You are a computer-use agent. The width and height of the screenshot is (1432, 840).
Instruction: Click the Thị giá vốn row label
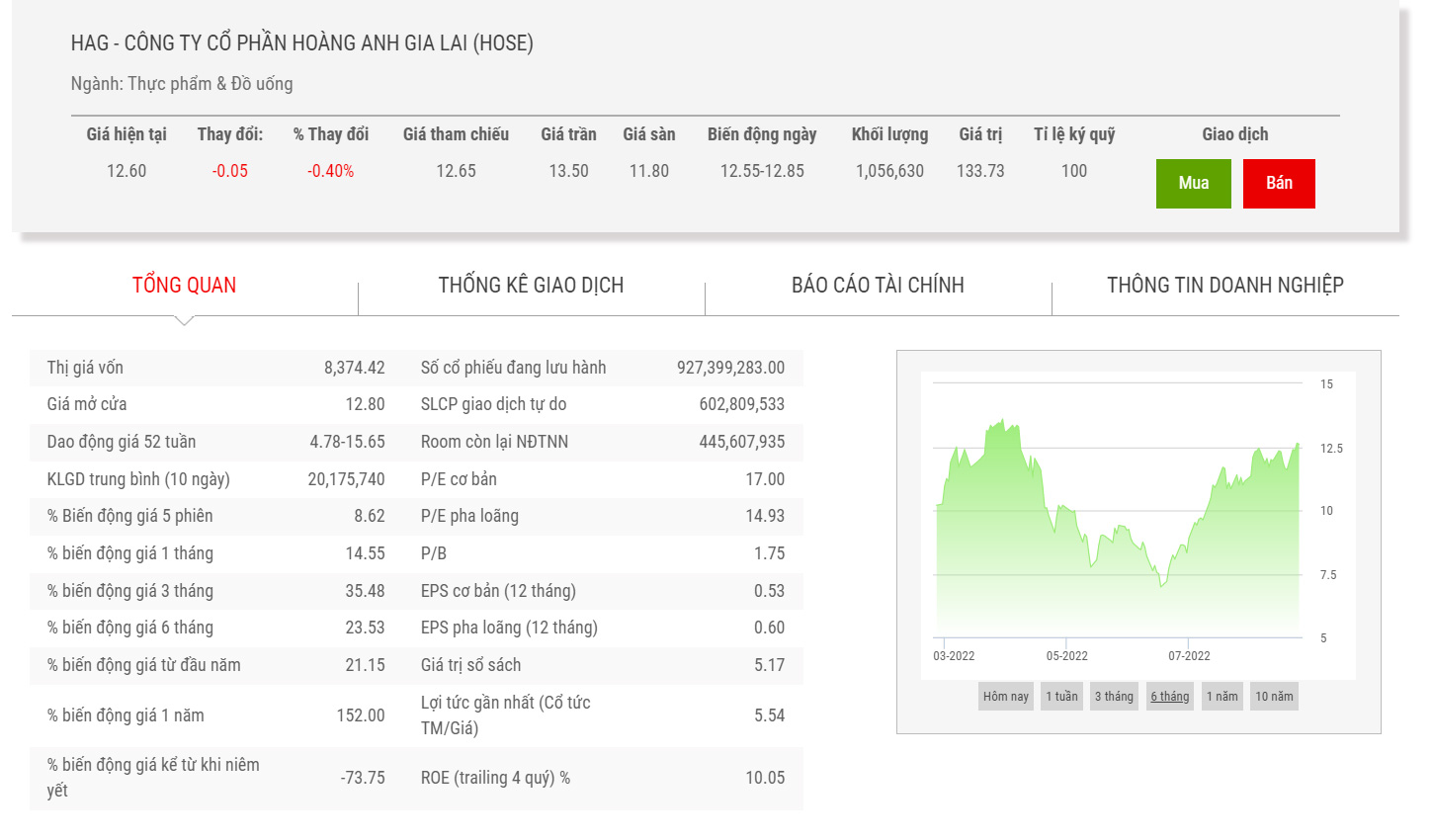tap(85, 368)
